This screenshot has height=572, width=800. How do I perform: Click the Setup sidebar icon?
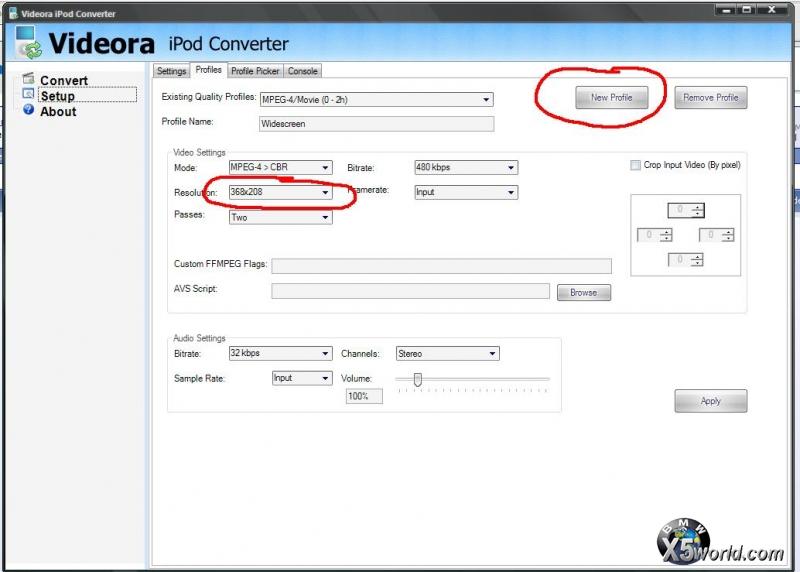click(x=29, y=94)
